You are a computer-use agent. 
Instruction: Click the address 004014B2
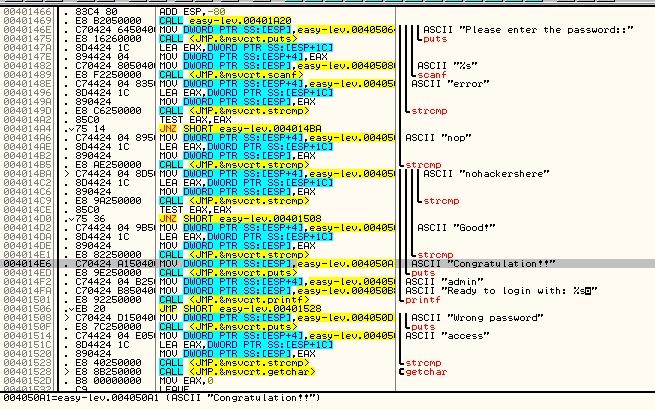28,155
